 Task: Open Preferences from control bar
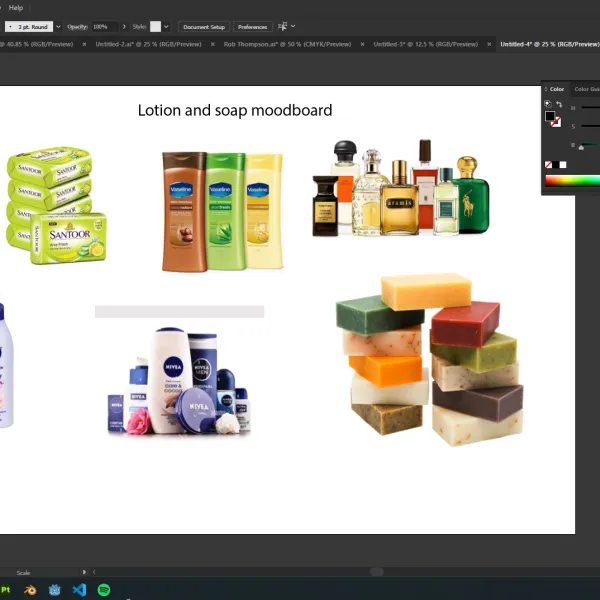click(x=253, y=27)
